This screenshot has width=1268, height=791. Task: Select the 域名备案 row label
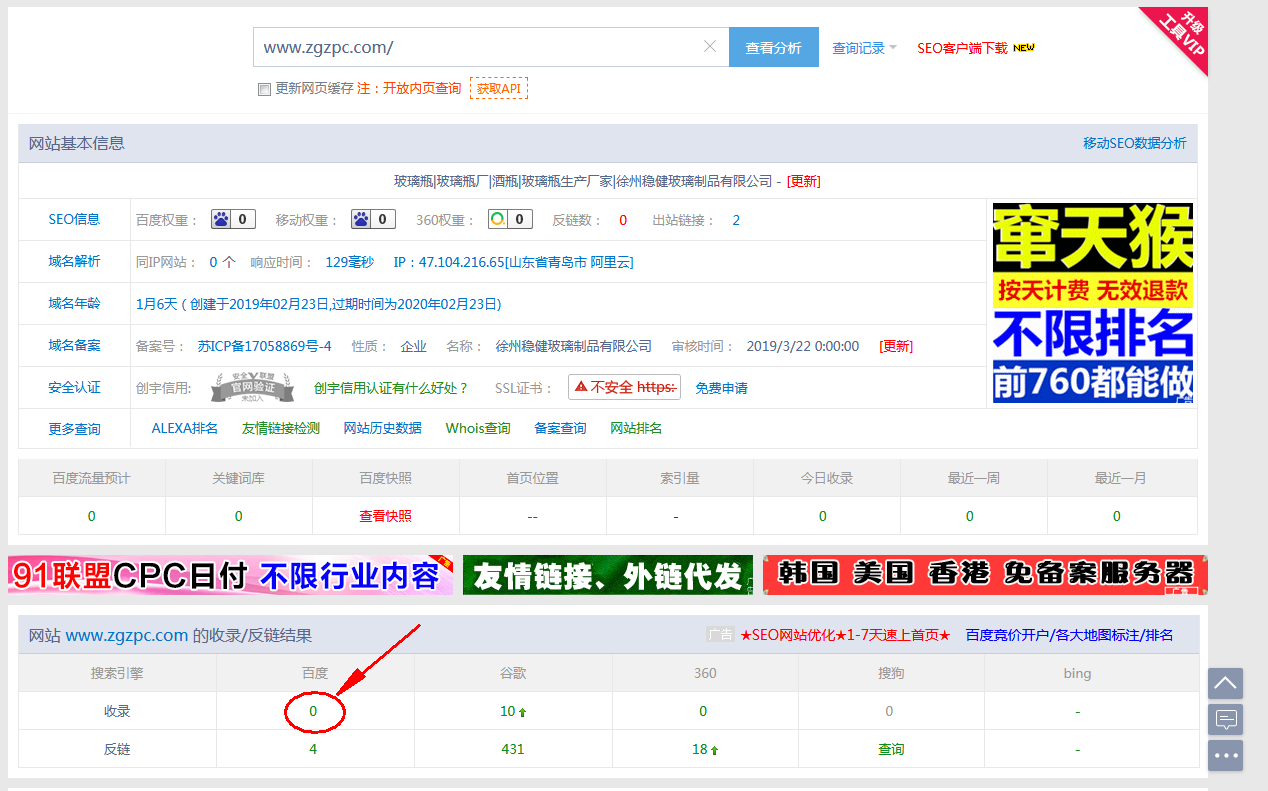coord(75,346)
